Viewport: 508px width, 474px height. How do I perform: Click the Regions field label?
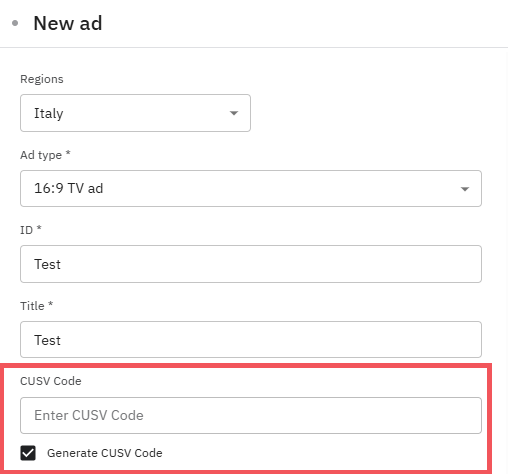(42, 79)
